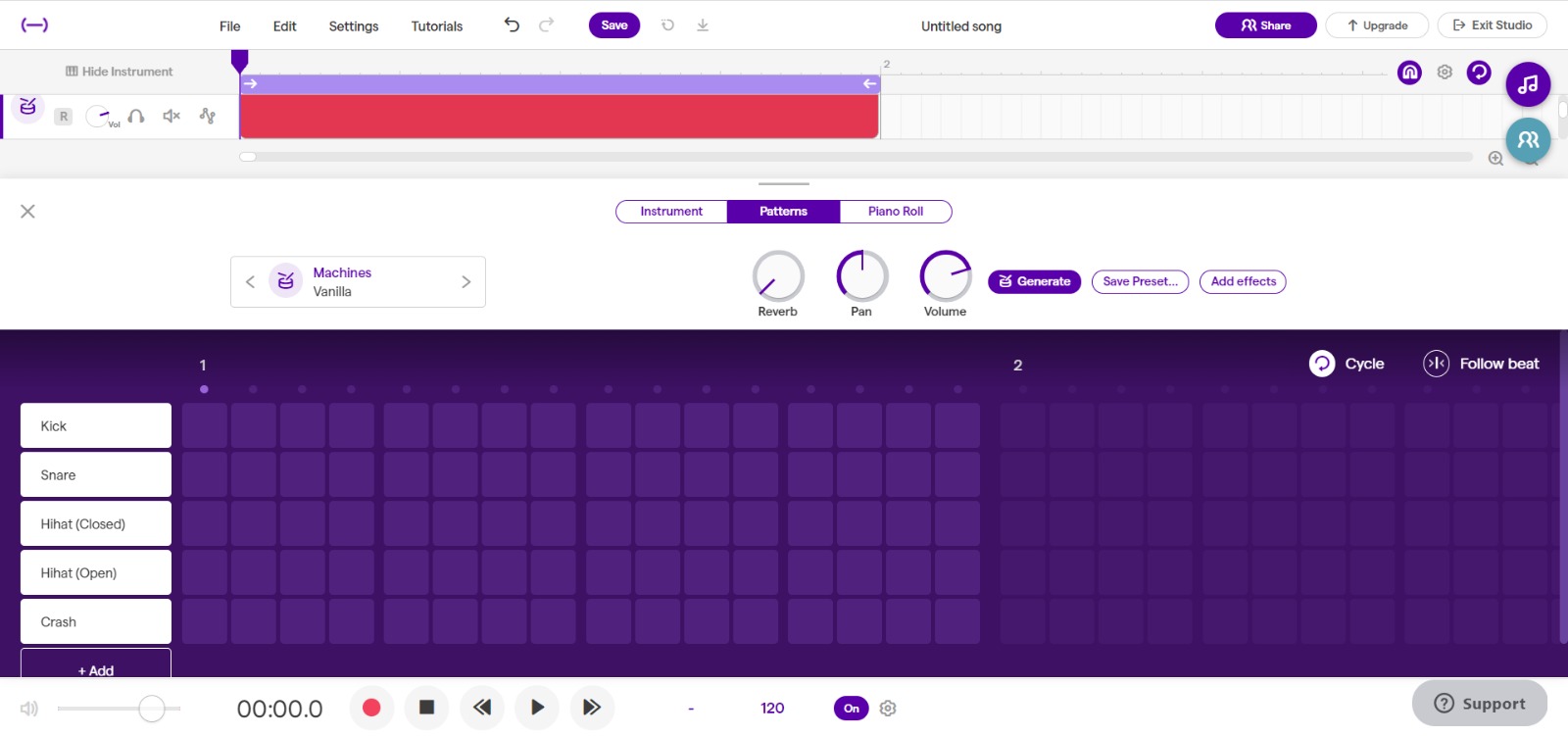1568x736 pixels.
Task: Click the Untitled song title field
Action: pos(961,26)
